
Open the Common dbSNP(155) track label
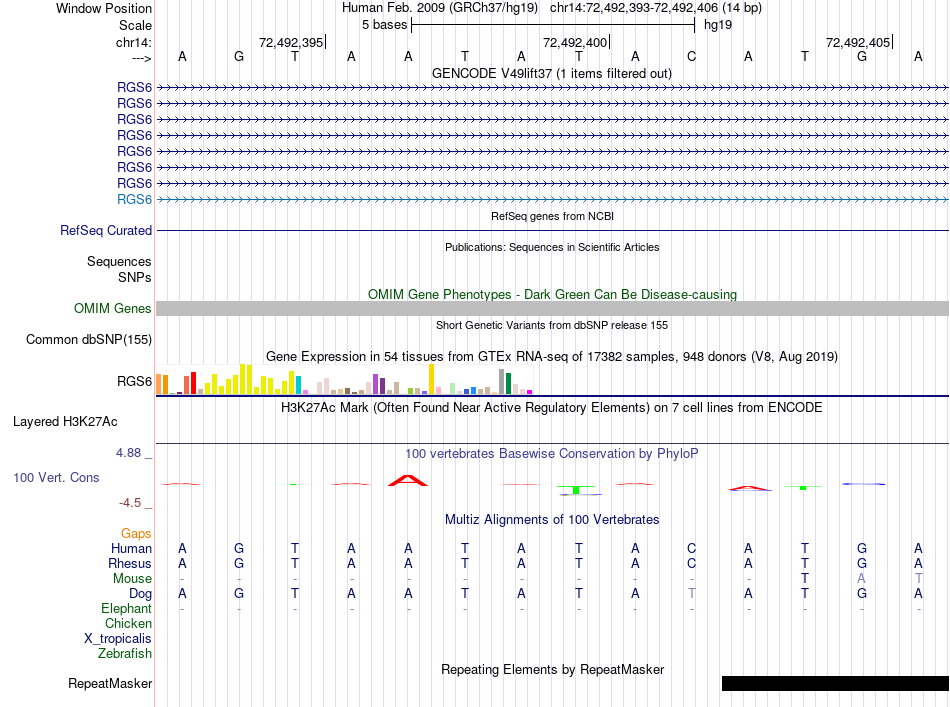88,339
